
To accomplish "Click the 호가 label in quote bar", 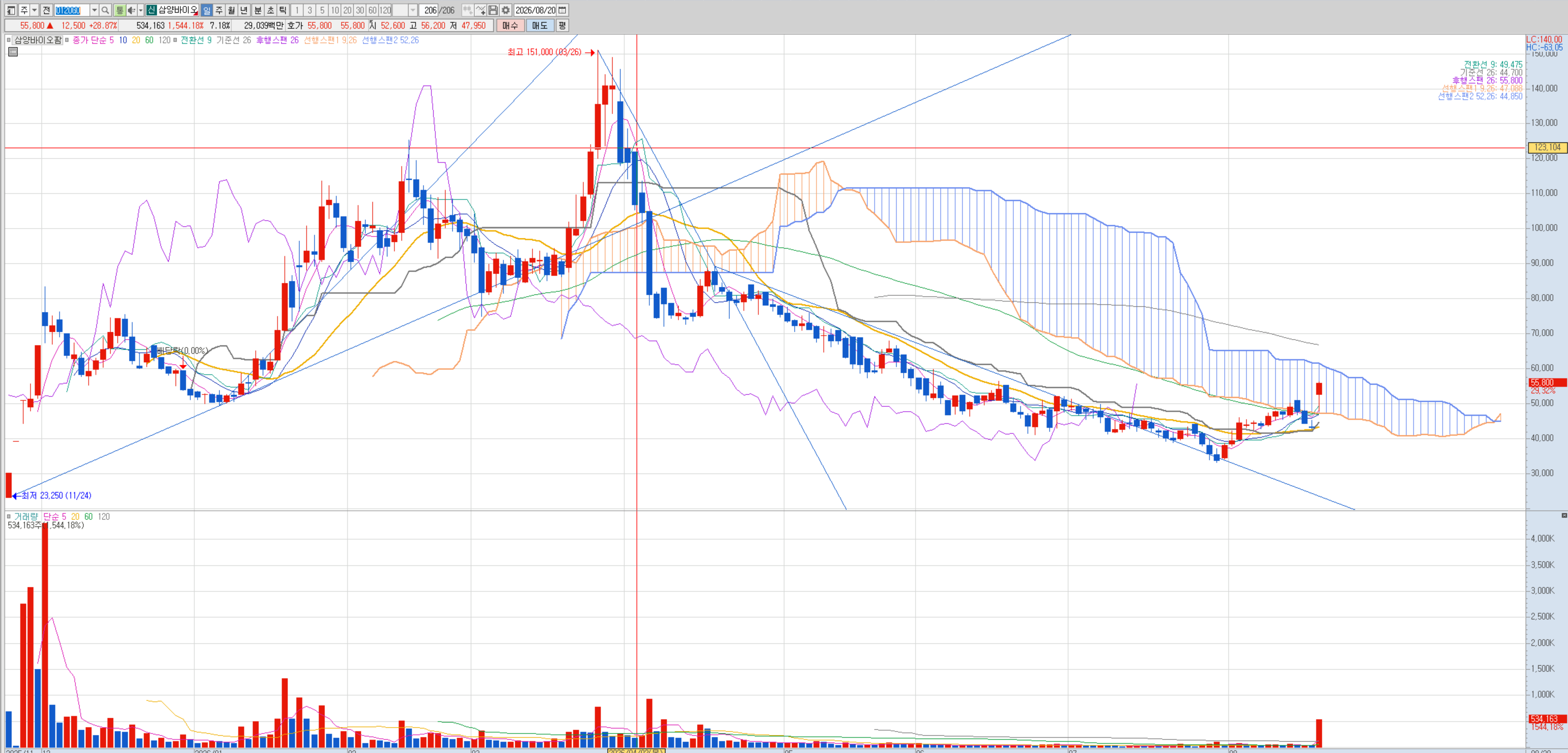I will tap(295, 26).
